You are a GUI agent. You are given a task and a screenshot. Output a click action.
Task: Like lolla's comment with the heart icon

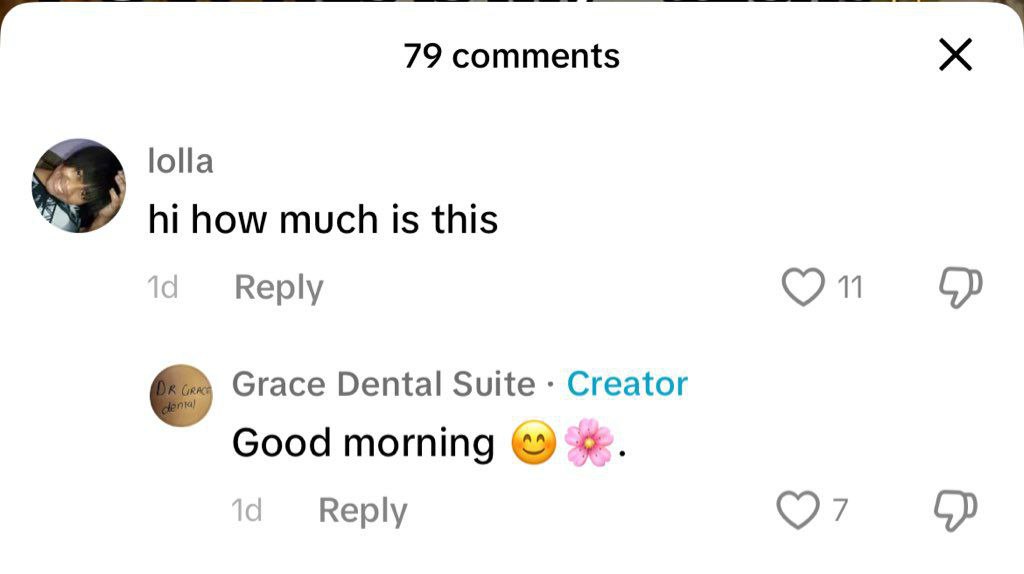tap(801, 288)
